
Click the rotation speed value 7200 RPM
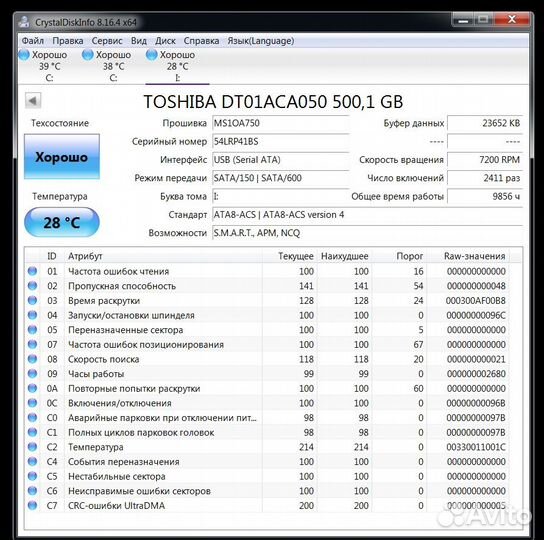pyautogui.click(x=485, y=160)
